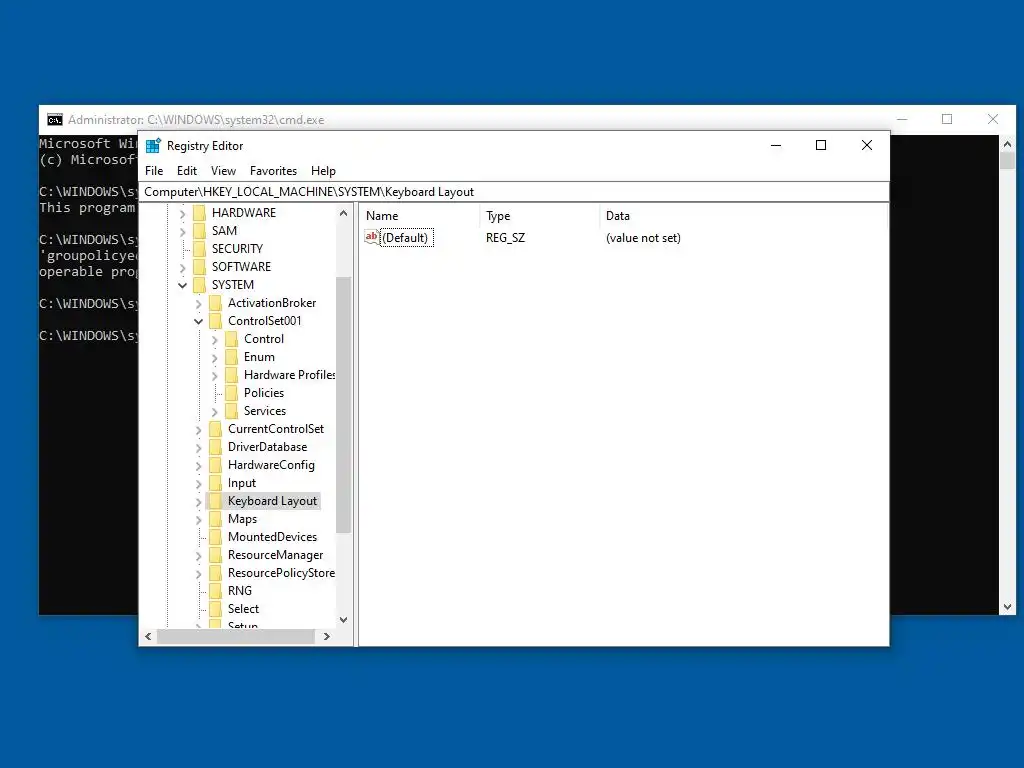Select the SECURITY folder icon

(x=199, y=249)
